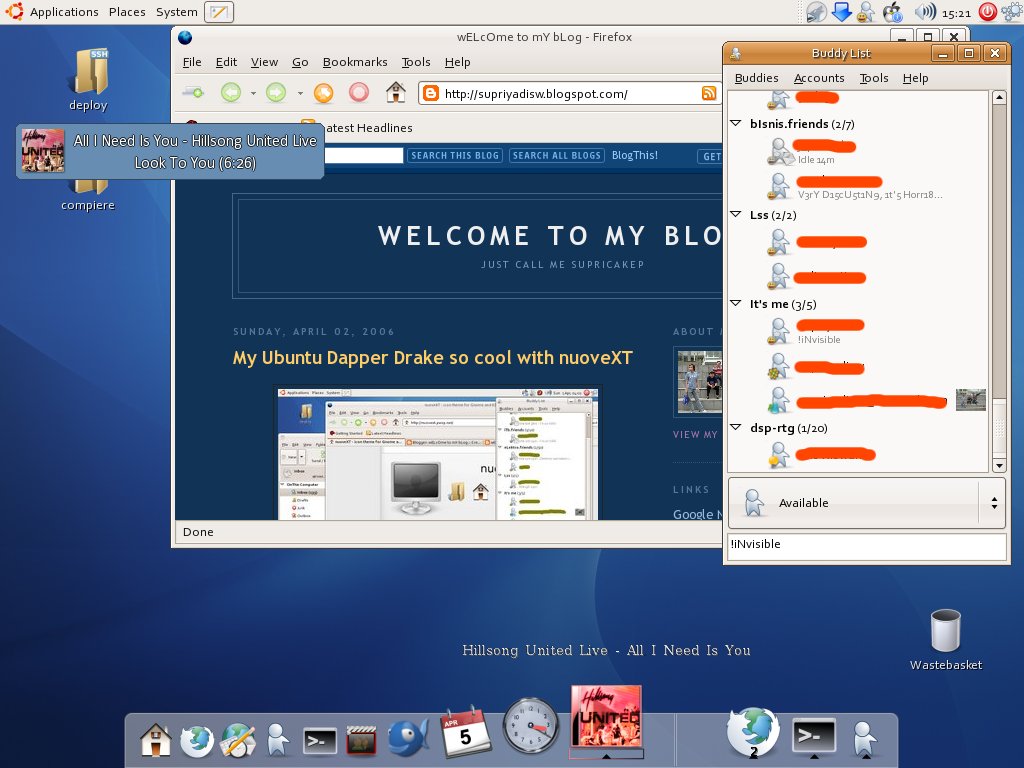Reload the page with orange Reload icon
Image resolution: width=1024 pixels, height=768 pixels.
point(323,93)
